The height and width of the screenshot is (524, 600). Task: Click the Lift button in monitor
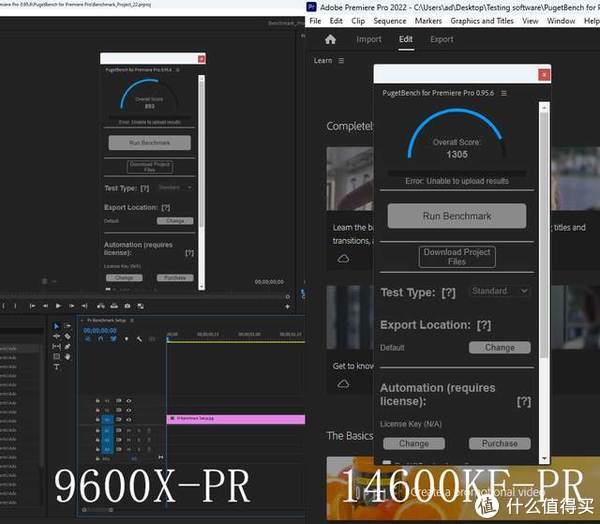pyautogui.click(x=101, y=306)
